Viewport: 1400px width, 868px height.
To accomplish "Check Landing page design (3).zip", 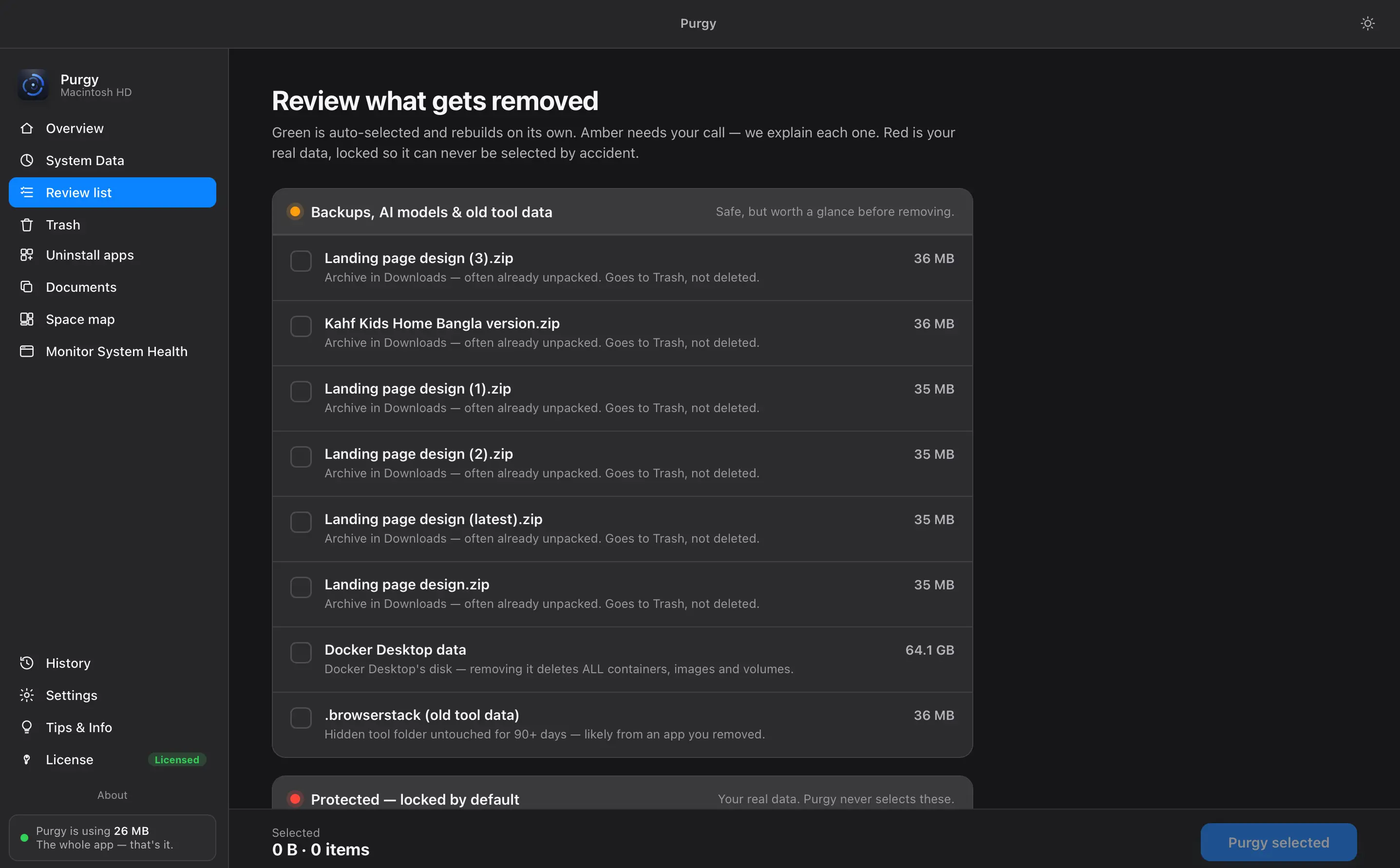I will pos(301,261).
